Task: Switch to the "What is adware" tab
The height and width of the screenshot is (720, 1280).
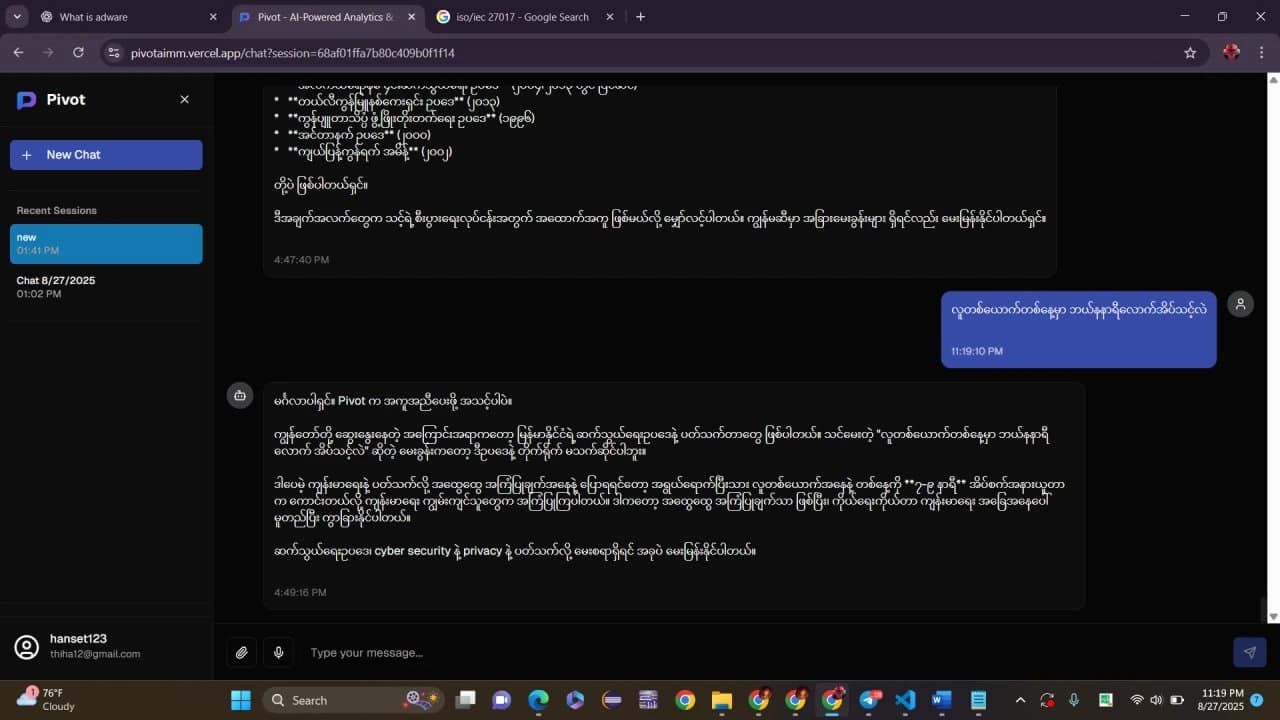Action: [130, 17]
